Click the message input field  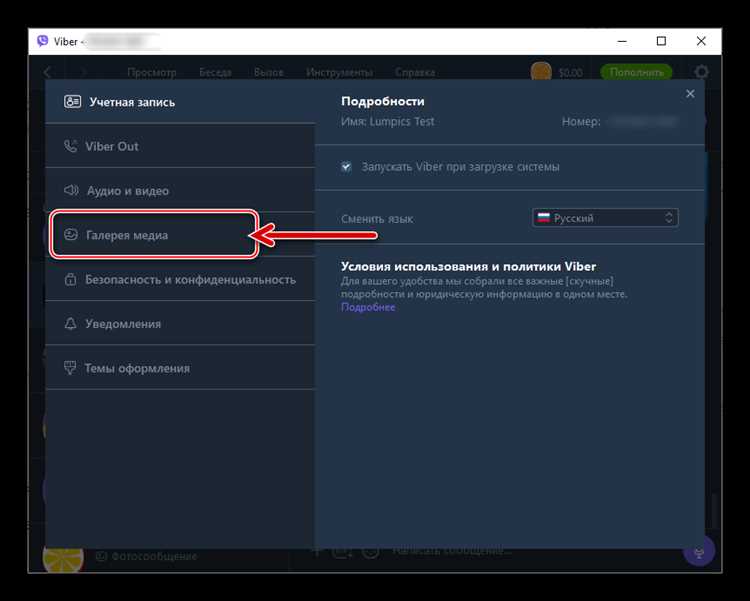point(450,551)
